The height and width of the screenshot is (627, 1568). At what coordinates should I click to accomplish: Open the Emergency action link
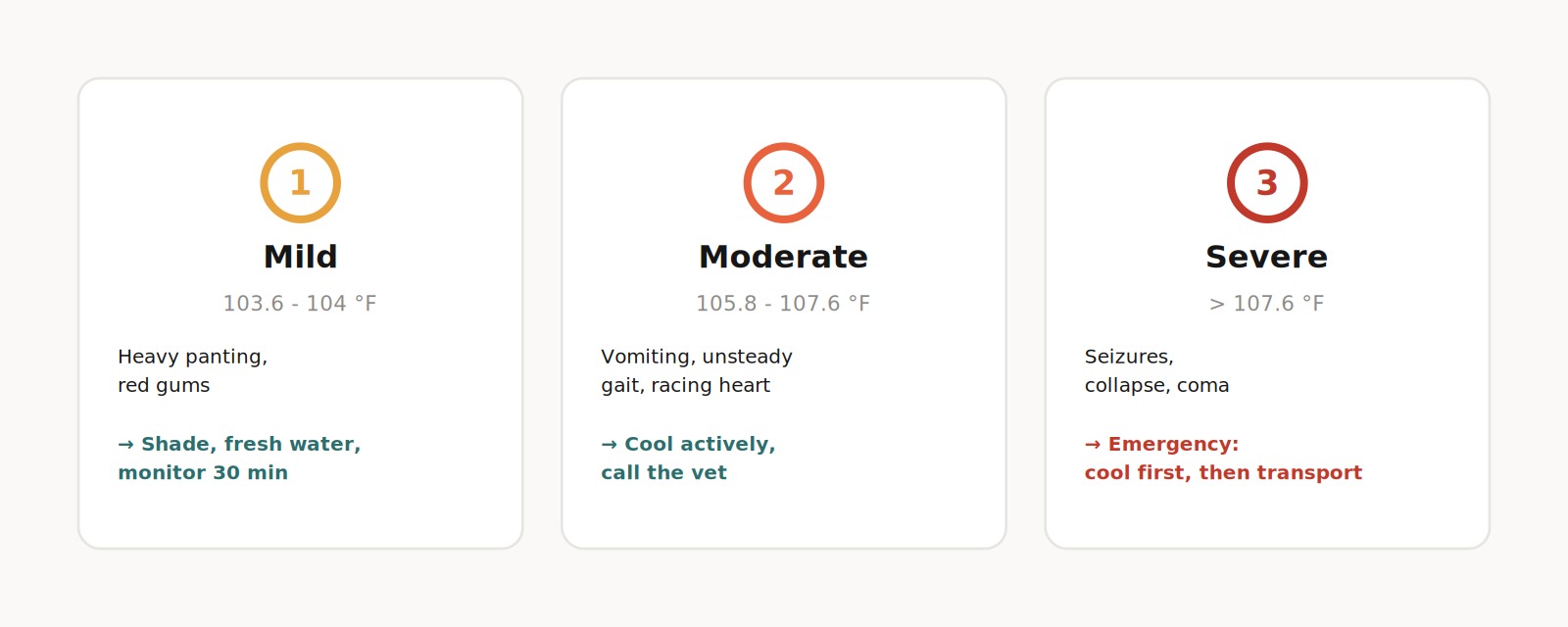1223,458
